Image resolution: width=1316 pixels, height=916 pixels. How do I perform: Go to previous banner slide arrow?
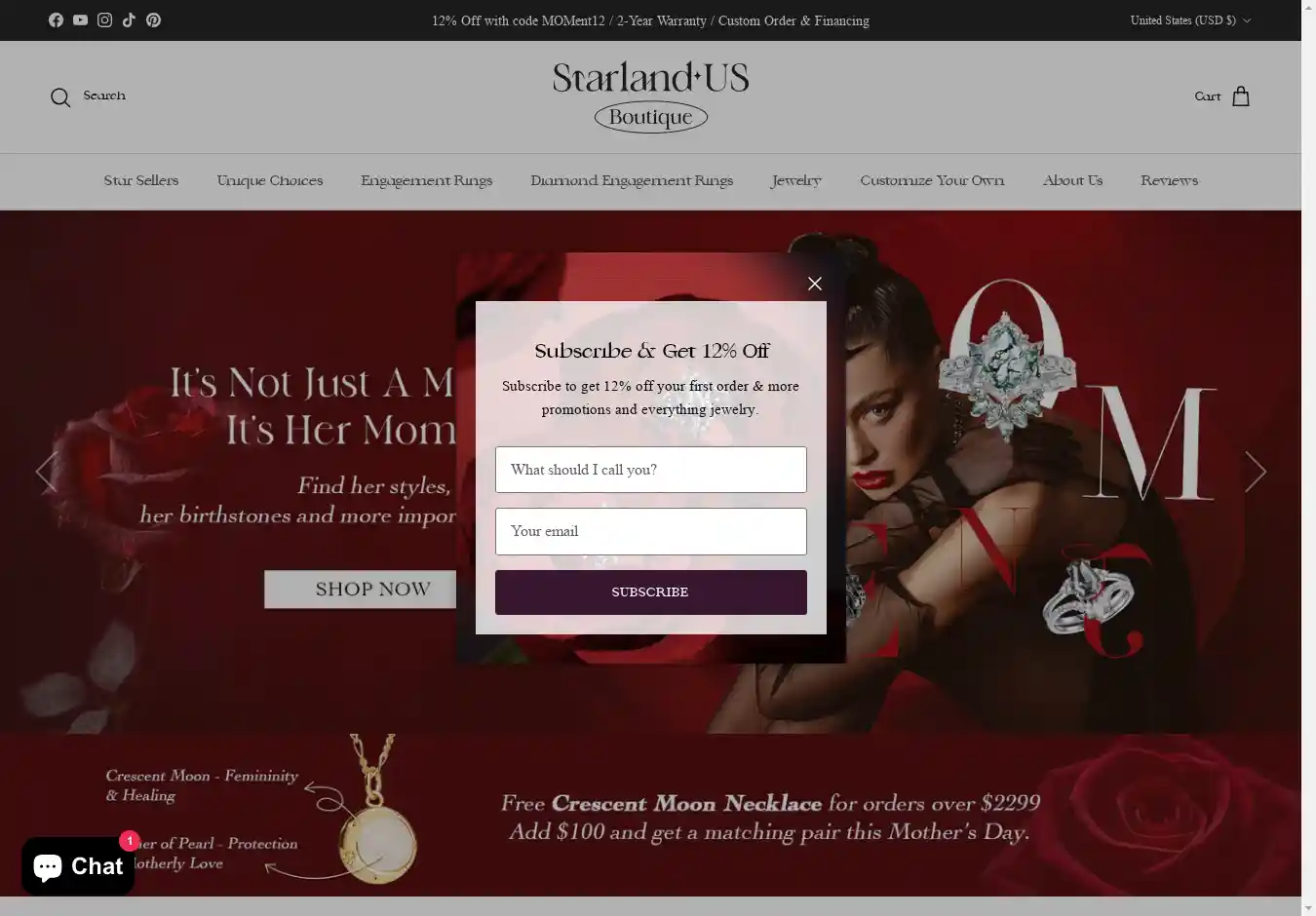click(46, 472)
